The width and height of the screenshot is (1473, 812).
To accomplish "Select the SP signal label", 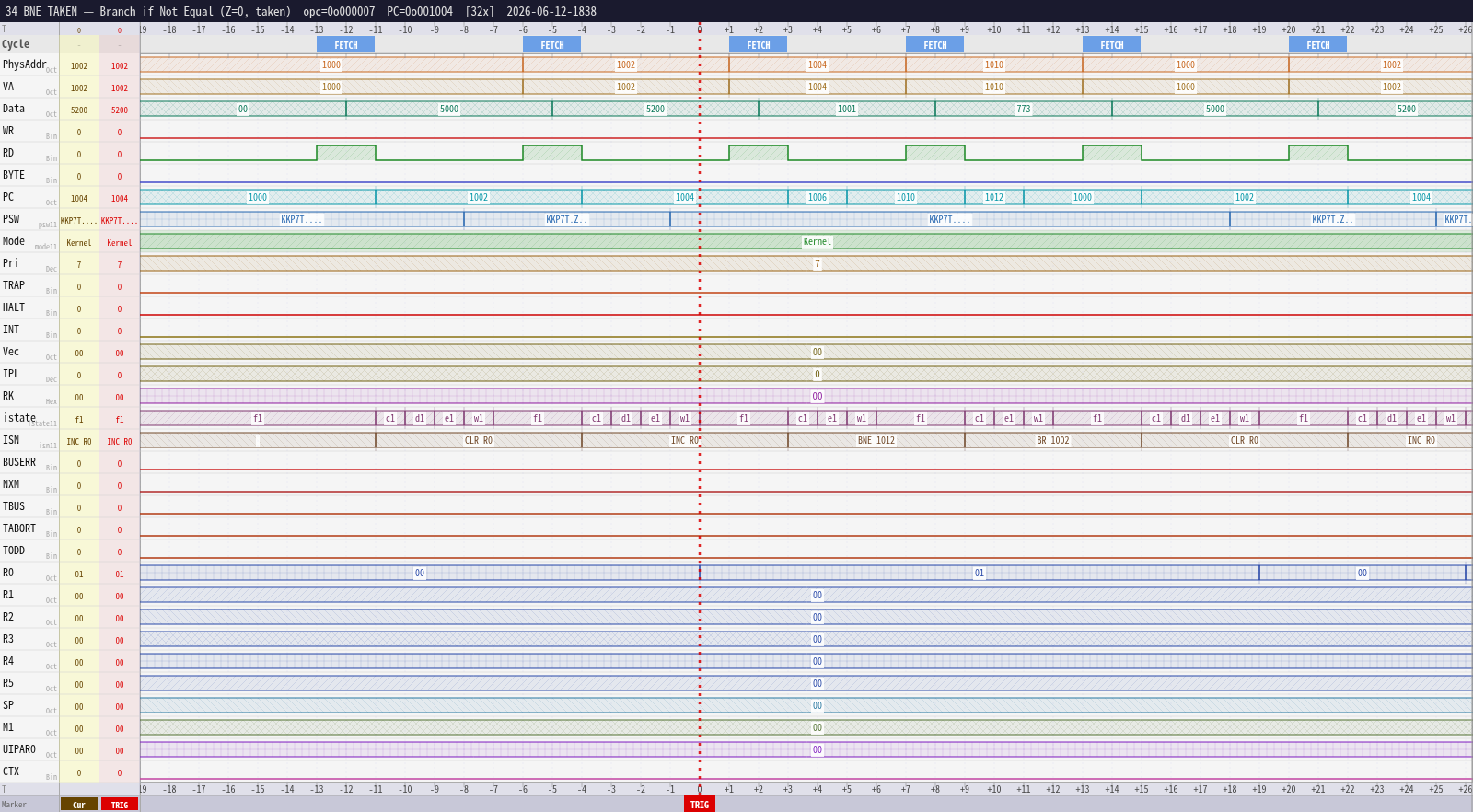I will [8, 705].
